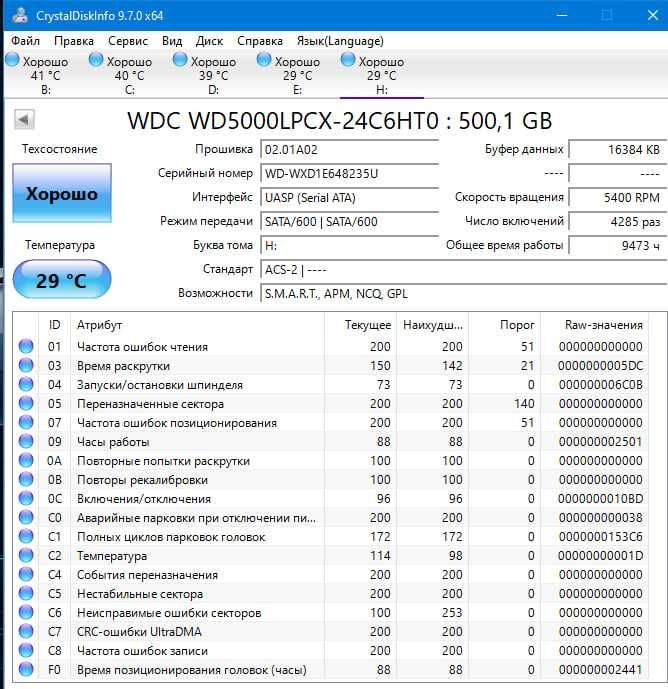This screenshot has height=689, width=668.
Task: Click status orb for attribute 03
Action: coord(26,365)
